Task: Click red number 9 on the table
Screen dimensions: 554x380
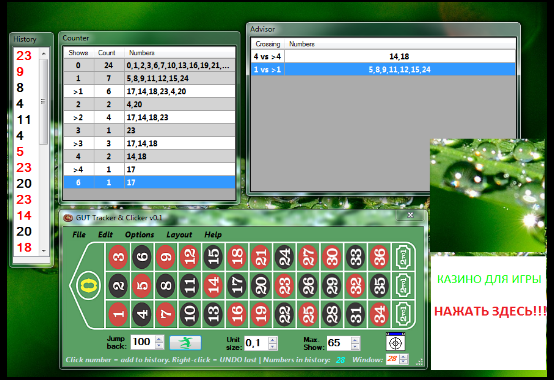Action: pyautogui.click(x=166, y=257)
